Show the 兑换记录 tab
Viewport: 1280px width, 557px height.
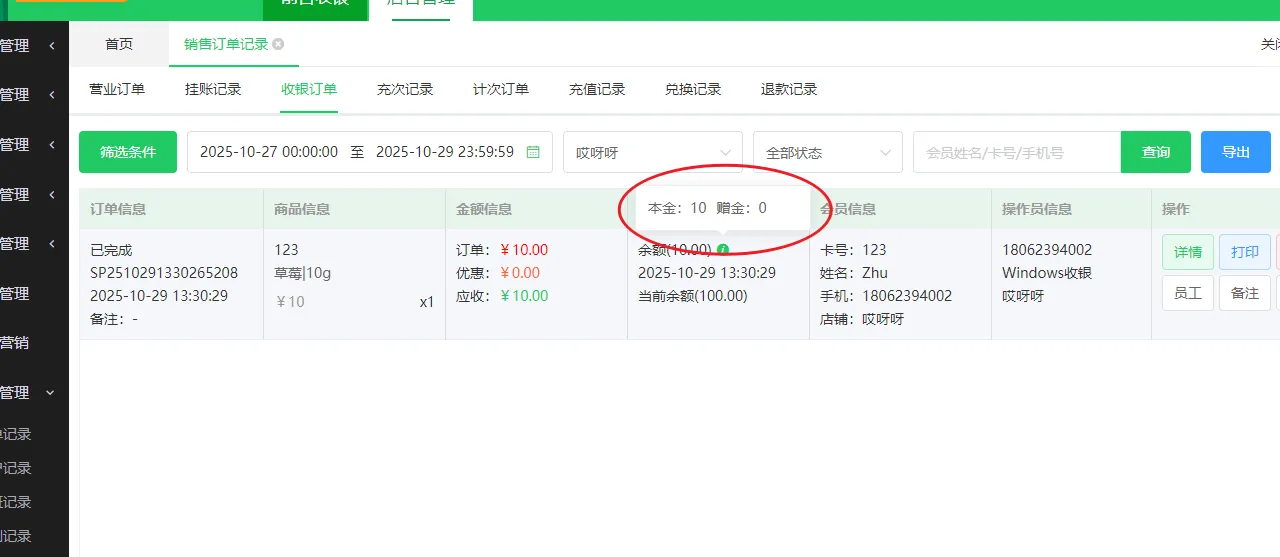[x=693, y=89]
